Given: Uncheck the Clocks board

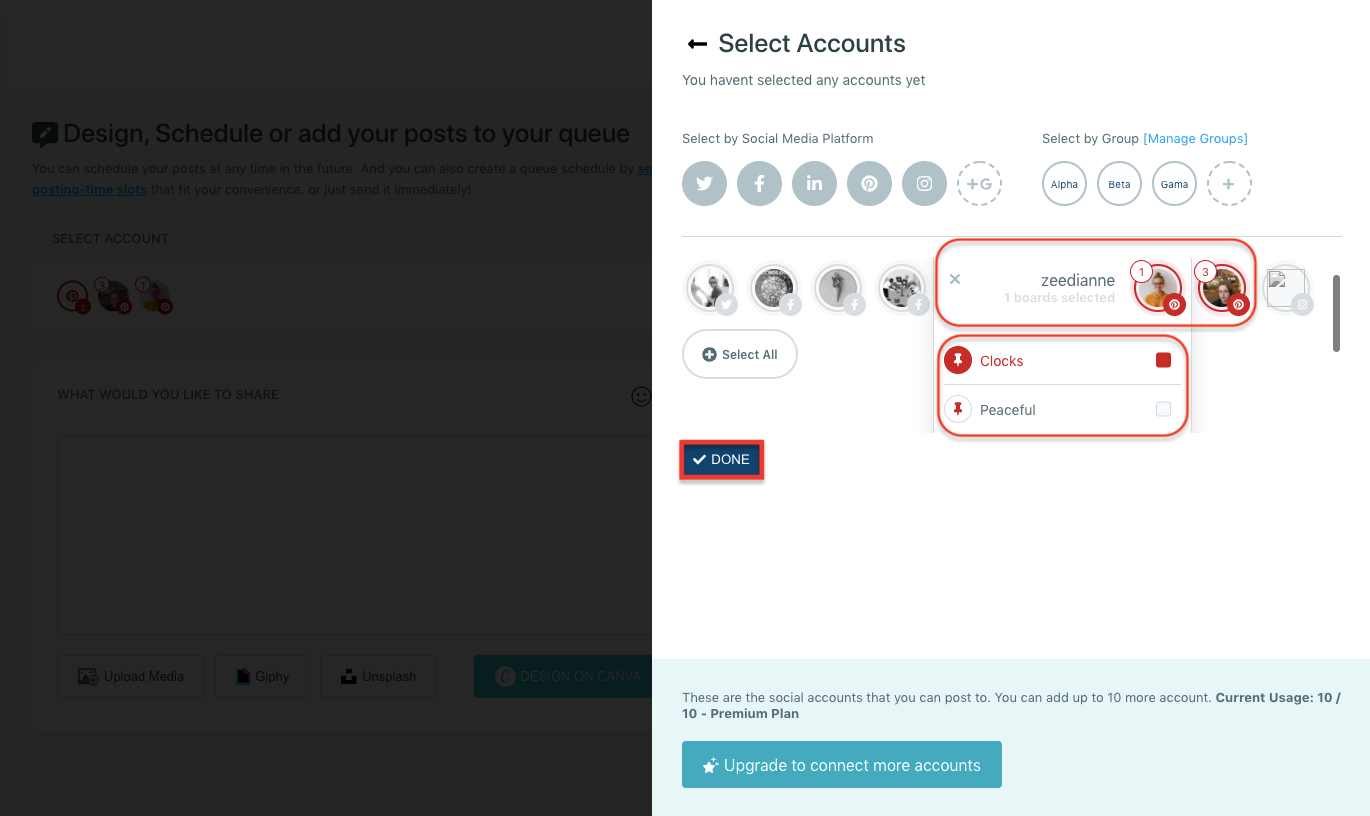Looking at the screenshot, I should click(1163, 360).
